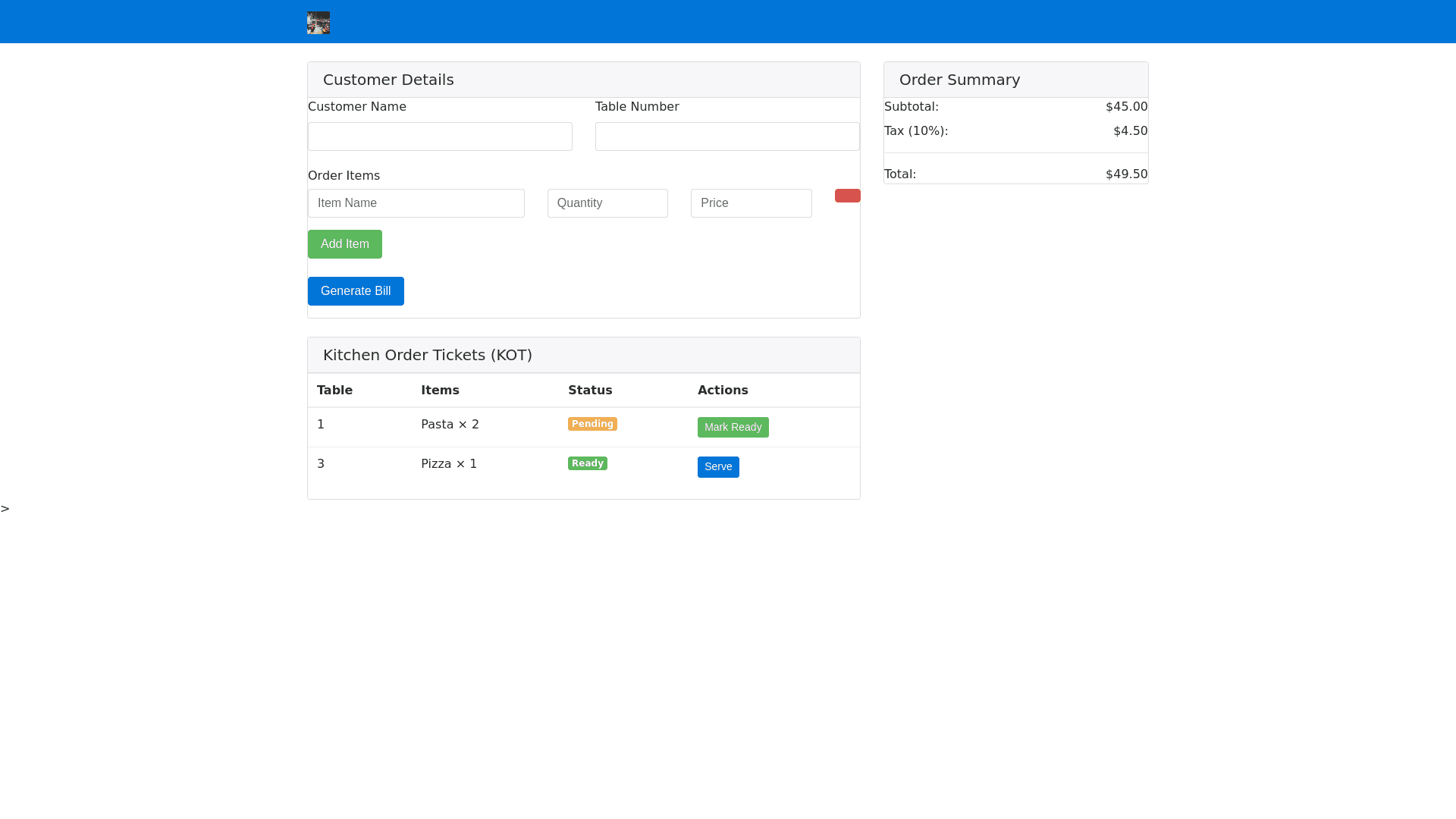The width and height of the screenshot is (1456, 819).
Task: Click the red remove item button
Action: (847, 196)
